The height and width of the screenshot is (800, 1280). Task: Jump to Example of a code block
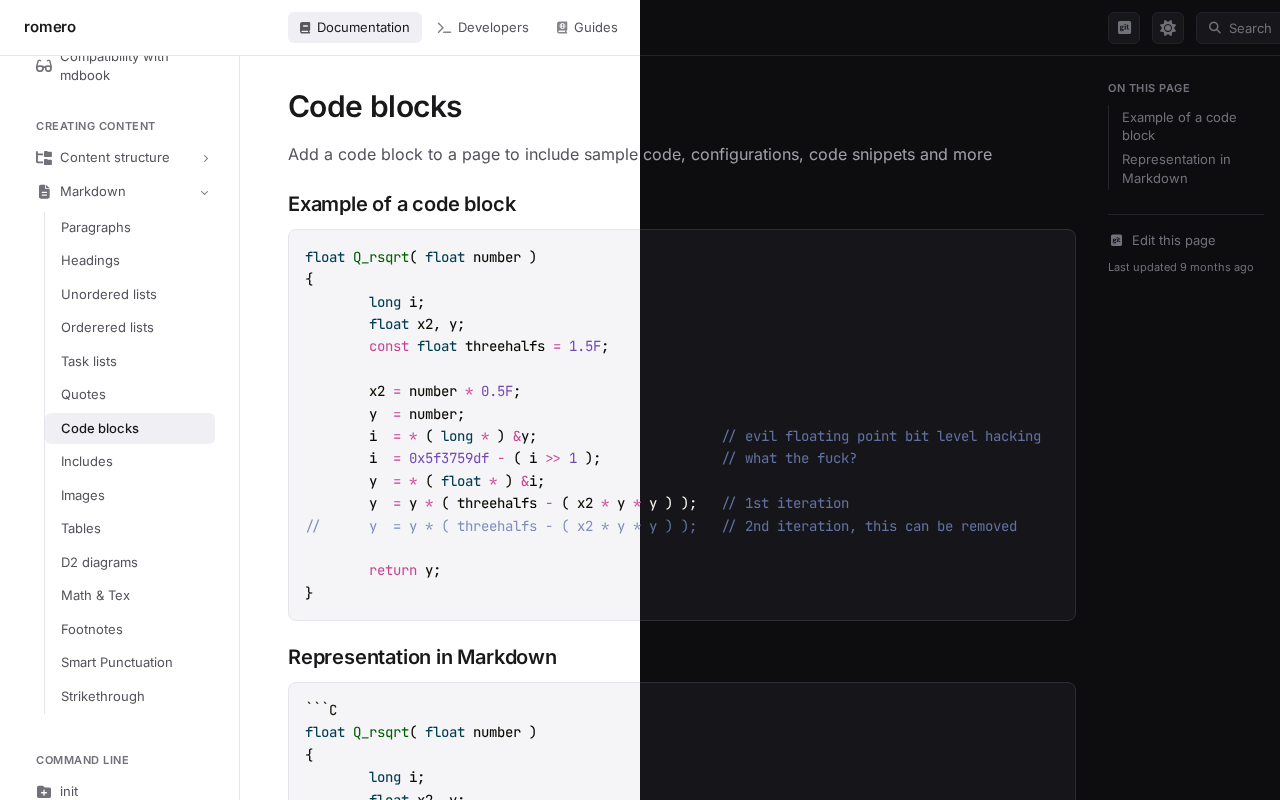pyautogui.click(x=1179, y=126)
